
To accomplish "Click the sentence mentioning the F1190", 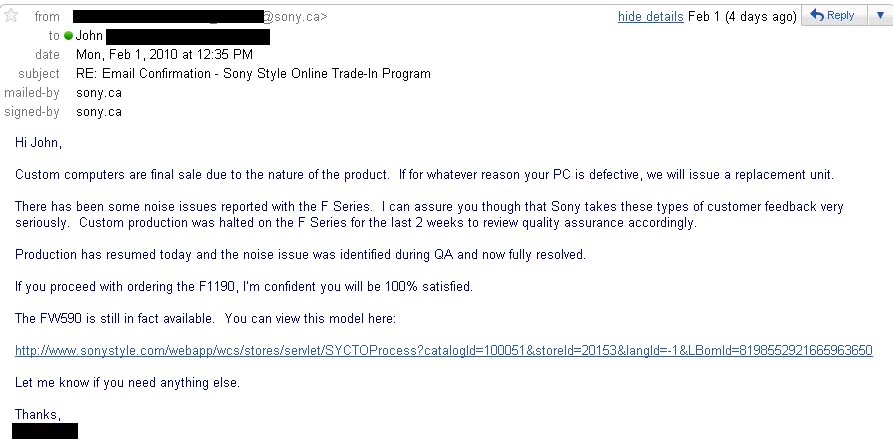I will click(244, 287).
